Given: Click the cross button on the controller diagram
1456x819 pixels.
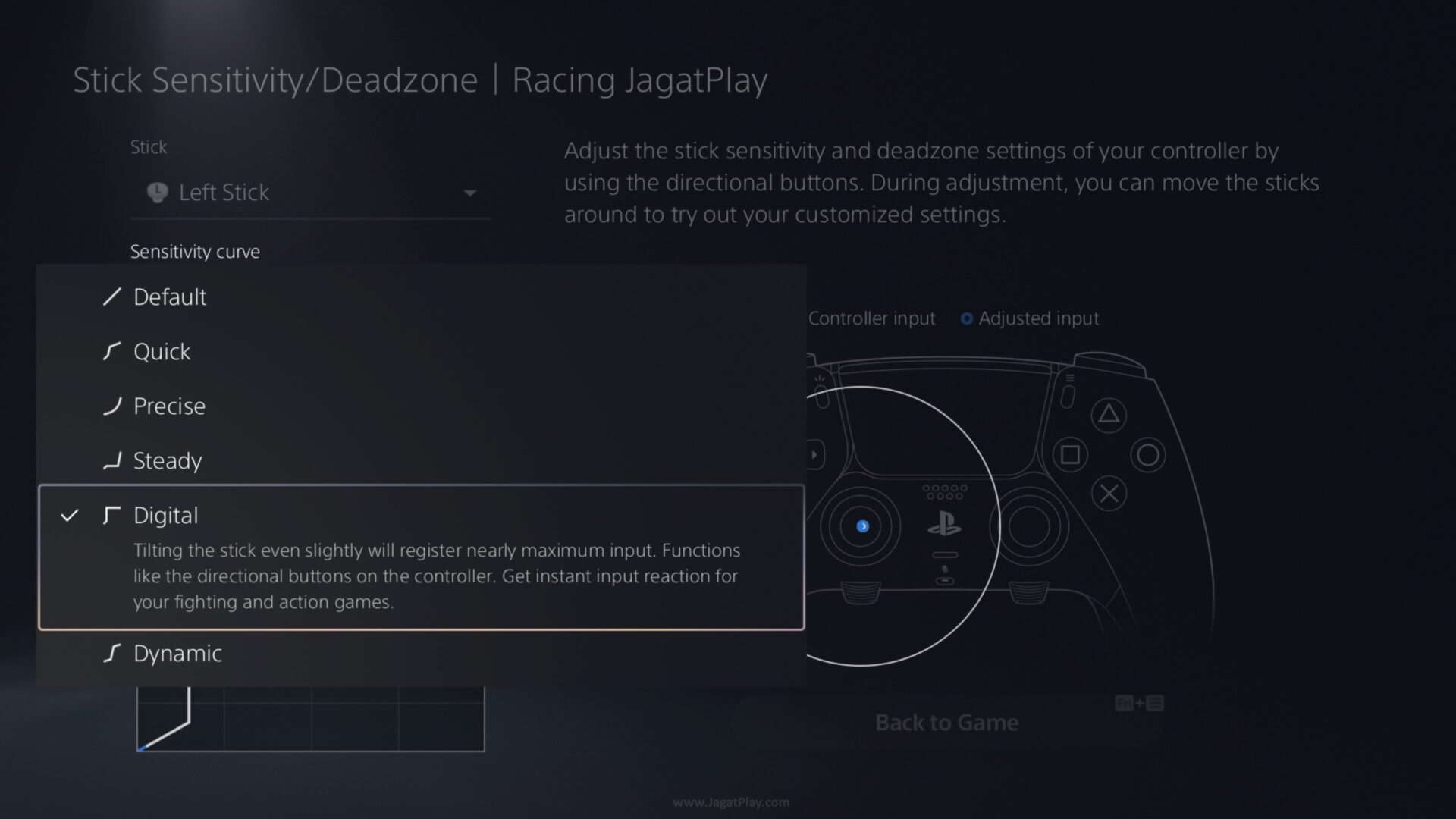Looking at the screenshot, I should pos(1109,494).
